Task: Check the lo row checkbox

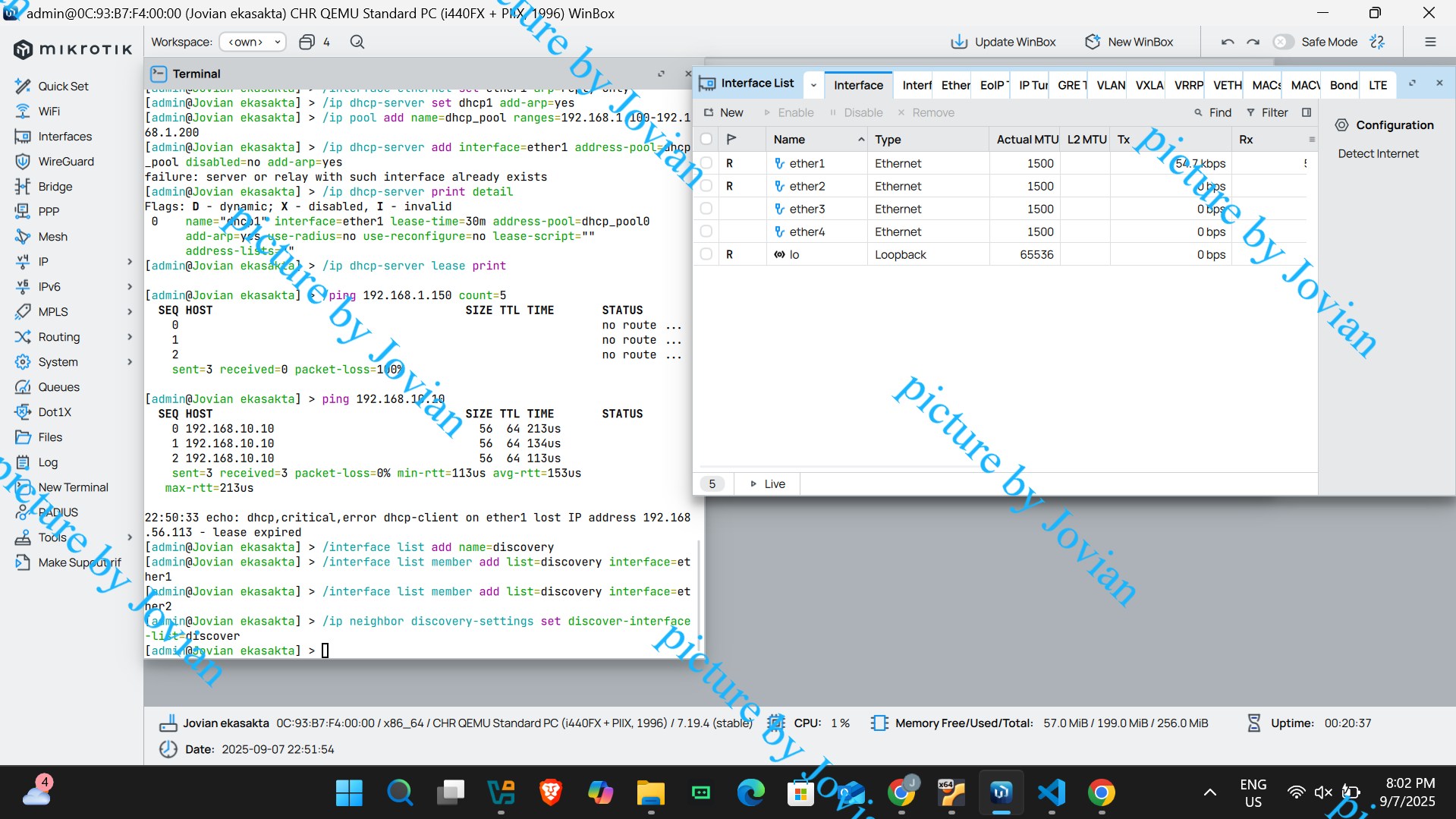Action: [x=706, y=254]
